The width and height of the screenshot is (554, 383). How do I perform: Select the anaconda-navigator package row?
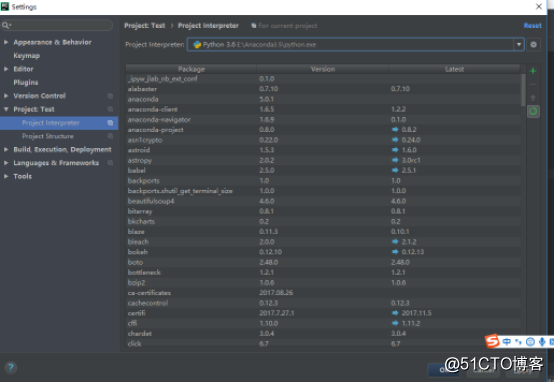coord(323,120)
